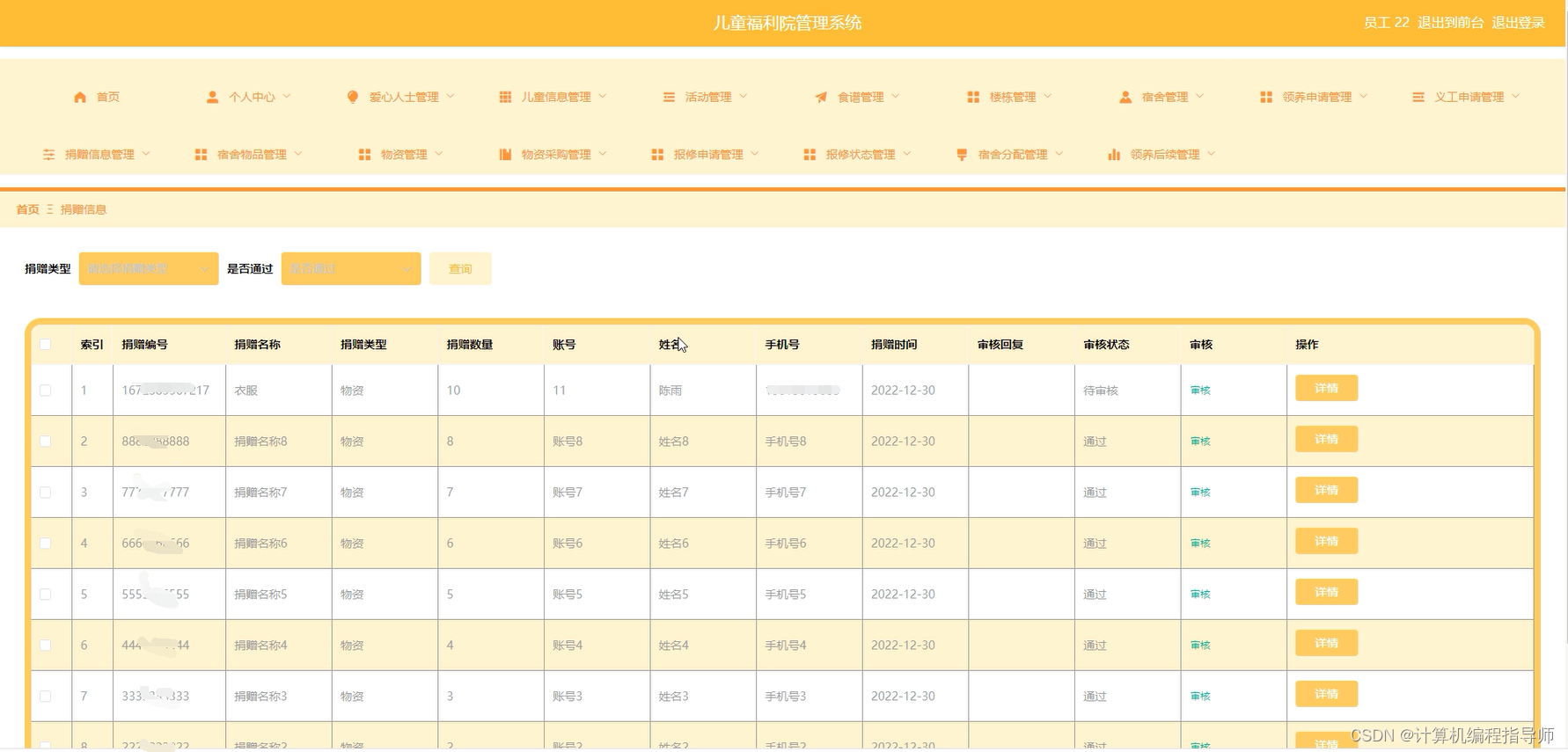Viewport: 1568px width, 752px height.
Task: Click the icon next to 爱心人士管理
Action: pyautogui.click(x=353, y=97)
